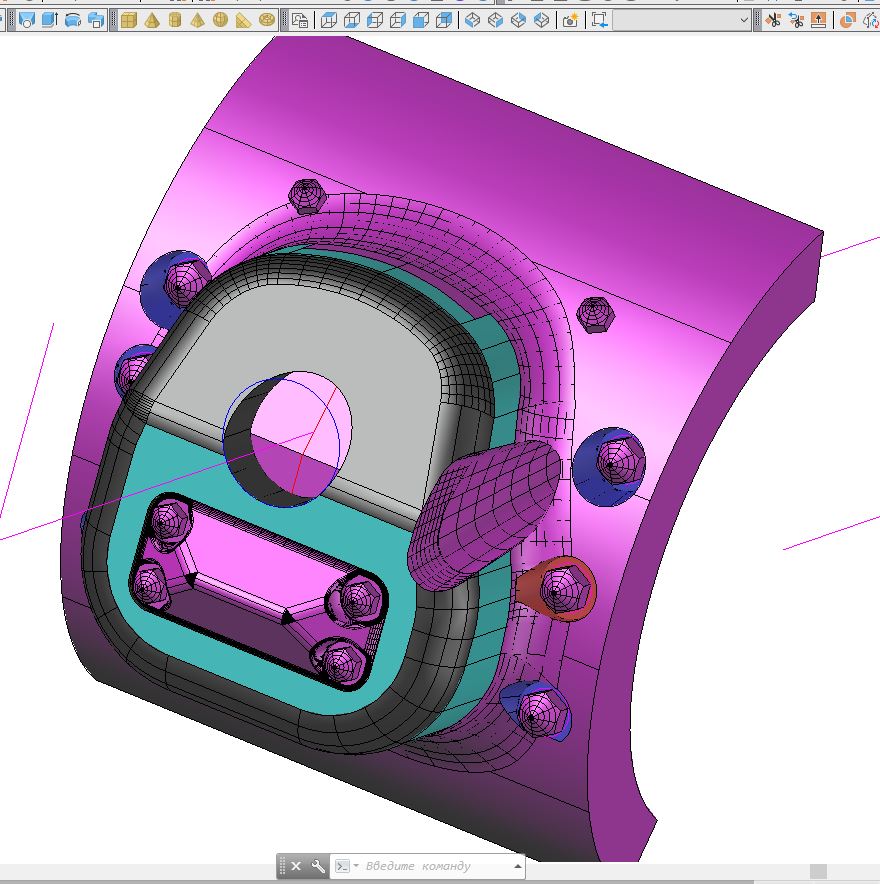Select the Mesh Cone primitive tool
880x884 pixels.
152,21
